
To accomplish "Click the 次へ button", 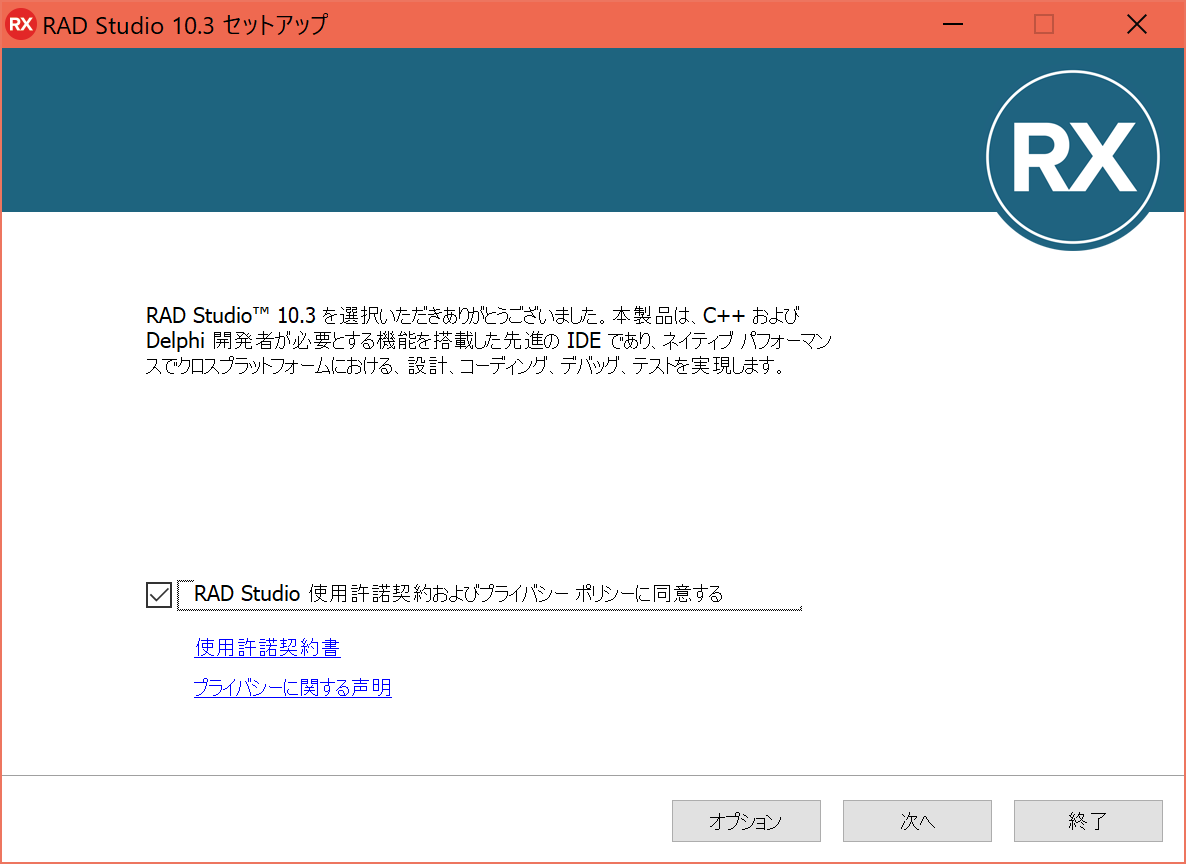I will [x=917, y=821].
